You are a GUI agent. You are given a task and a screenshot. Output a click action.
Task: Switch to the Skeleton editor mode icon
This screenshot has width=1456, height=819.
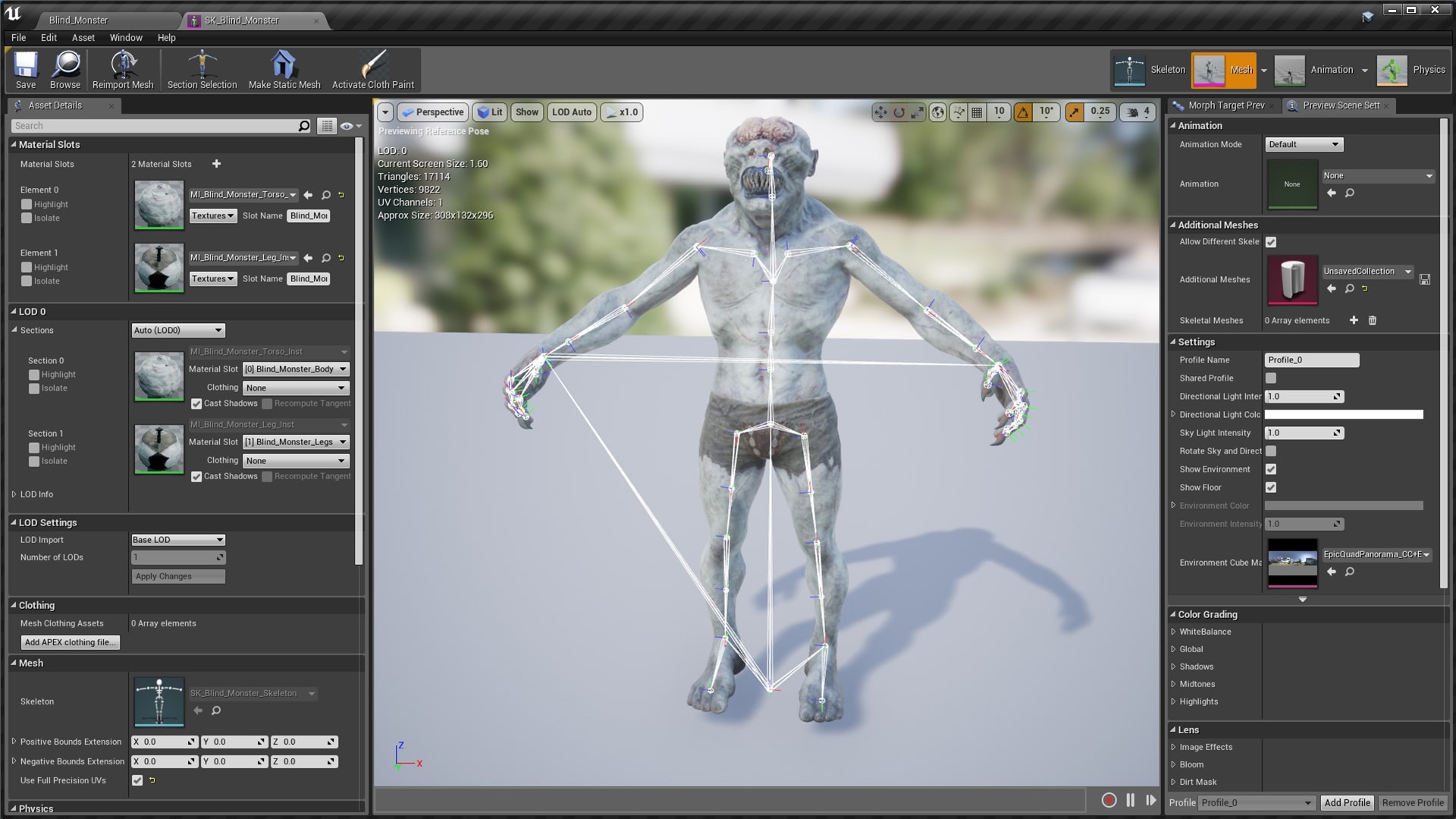(x=1129, y=69)
